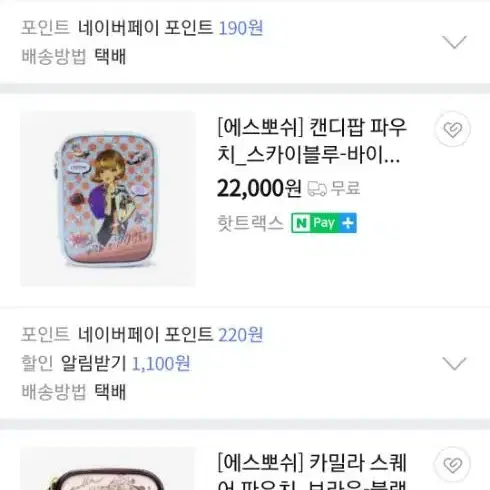Screen dimensions: 490x490
Task: Click 배송방법 택배 under the 220원 points
Action: click(x=74, y=392)
